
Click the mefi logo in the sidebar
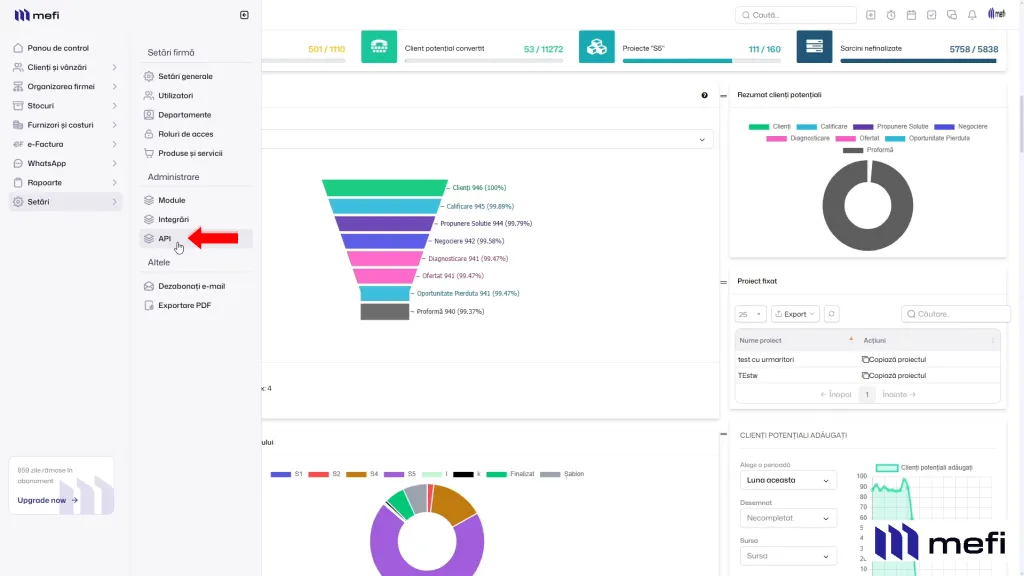pyautogui.click(x=37, y=15)
